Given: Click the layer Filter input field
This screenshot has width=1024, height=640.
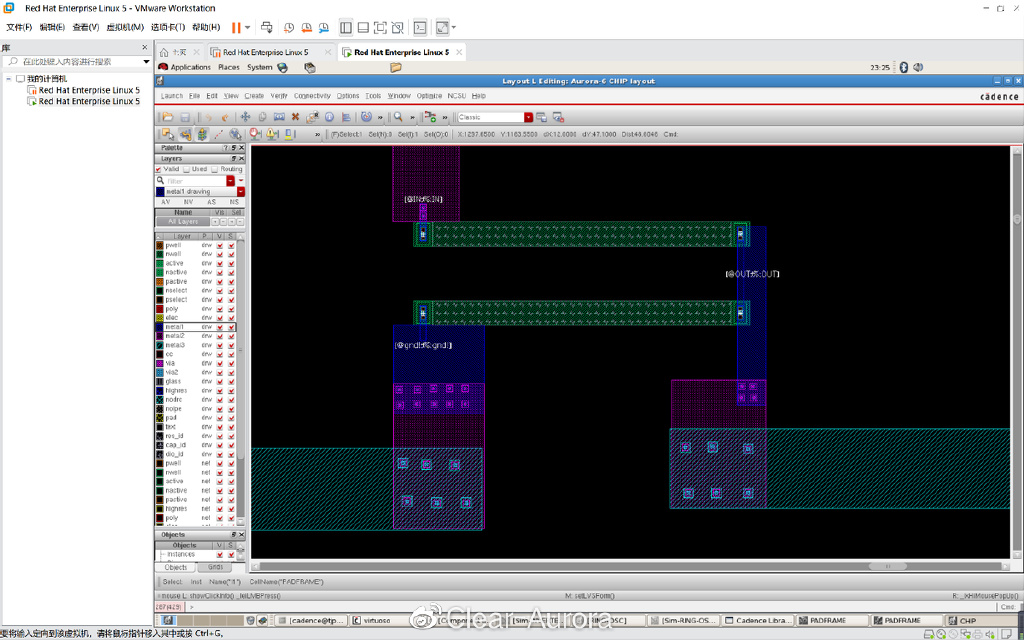Looking at the screenshot, I should [195, 181].
